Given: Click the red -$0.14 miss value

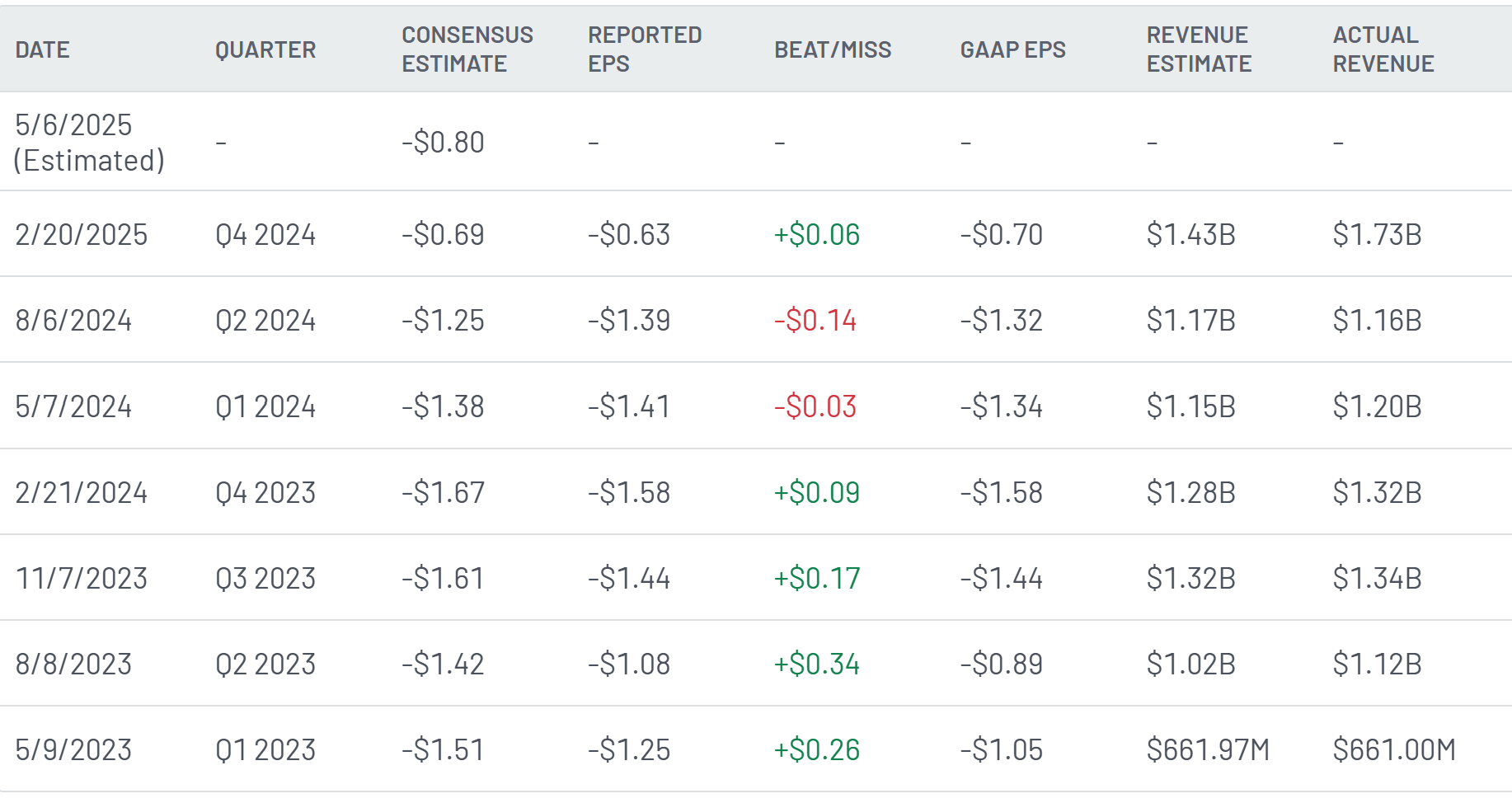Looking at the screenshot, I should (815, 321).
